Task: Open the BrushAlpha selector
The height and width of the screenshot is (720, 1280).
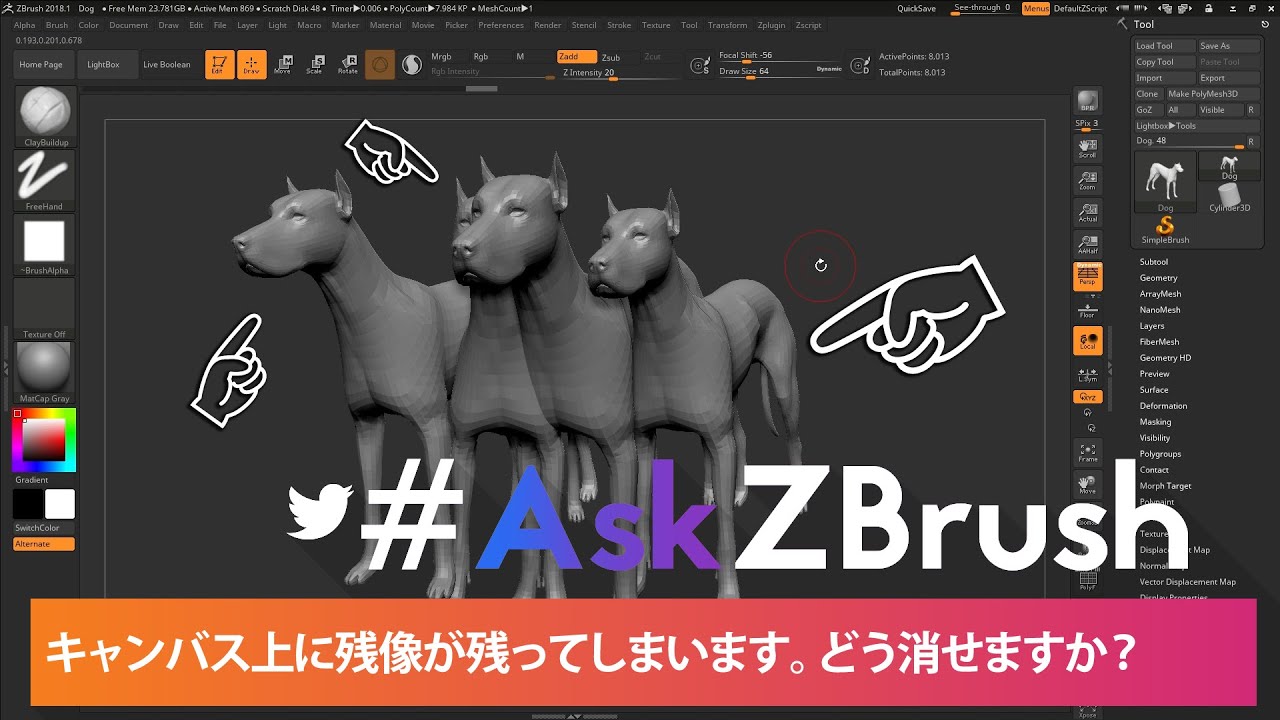Action: pyautogui.click(x=45, y=245)
